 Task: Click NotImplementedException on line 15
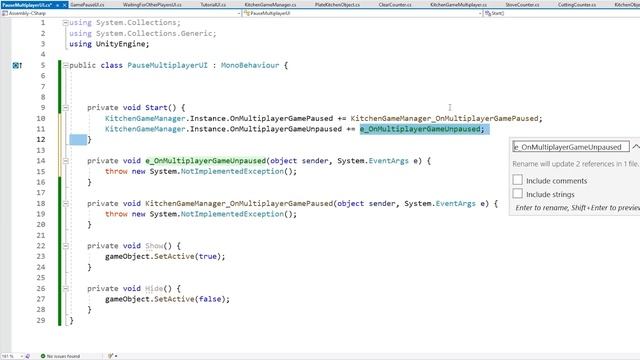coord(232,171)
